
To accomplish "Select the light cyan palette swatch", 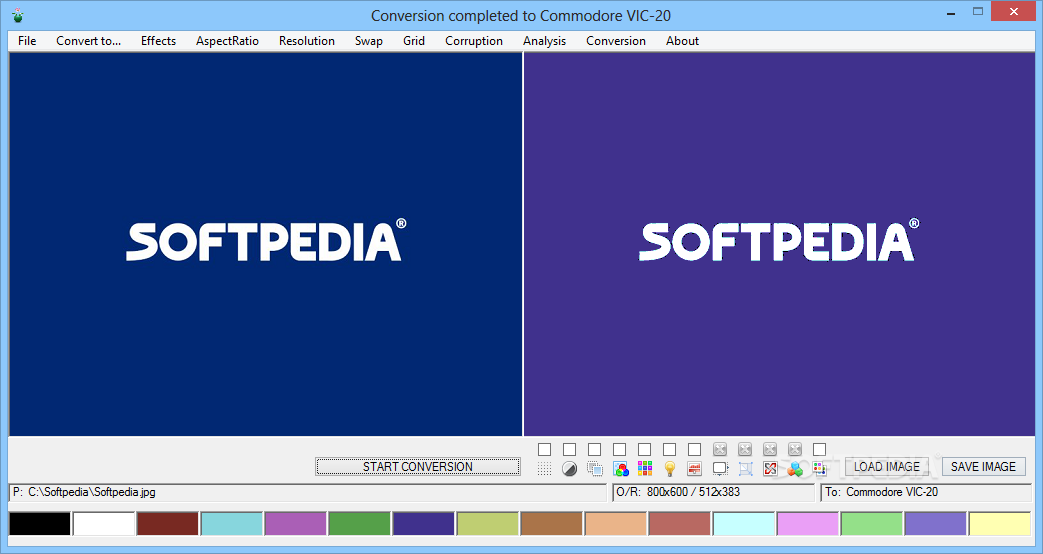I will tap(744, 523).
